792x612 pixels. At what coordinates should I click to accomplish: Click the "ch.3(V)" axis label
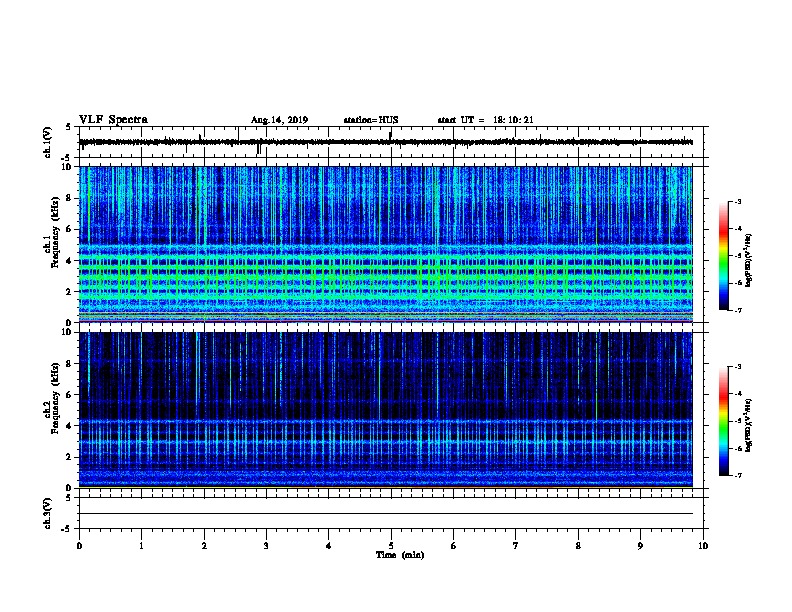click(x=48, y=513)
